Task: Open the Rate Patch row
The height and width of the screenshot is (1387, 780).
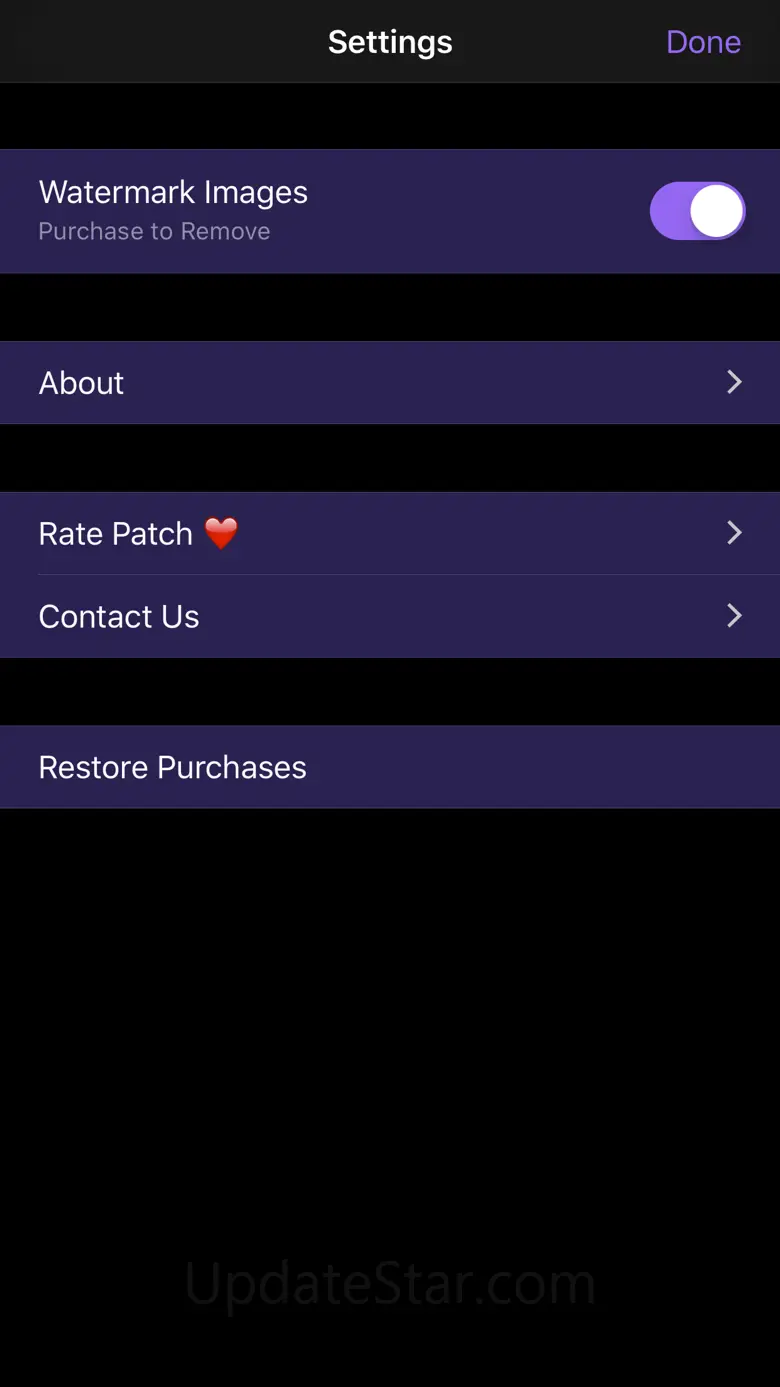Action: [x=390, y=533]
